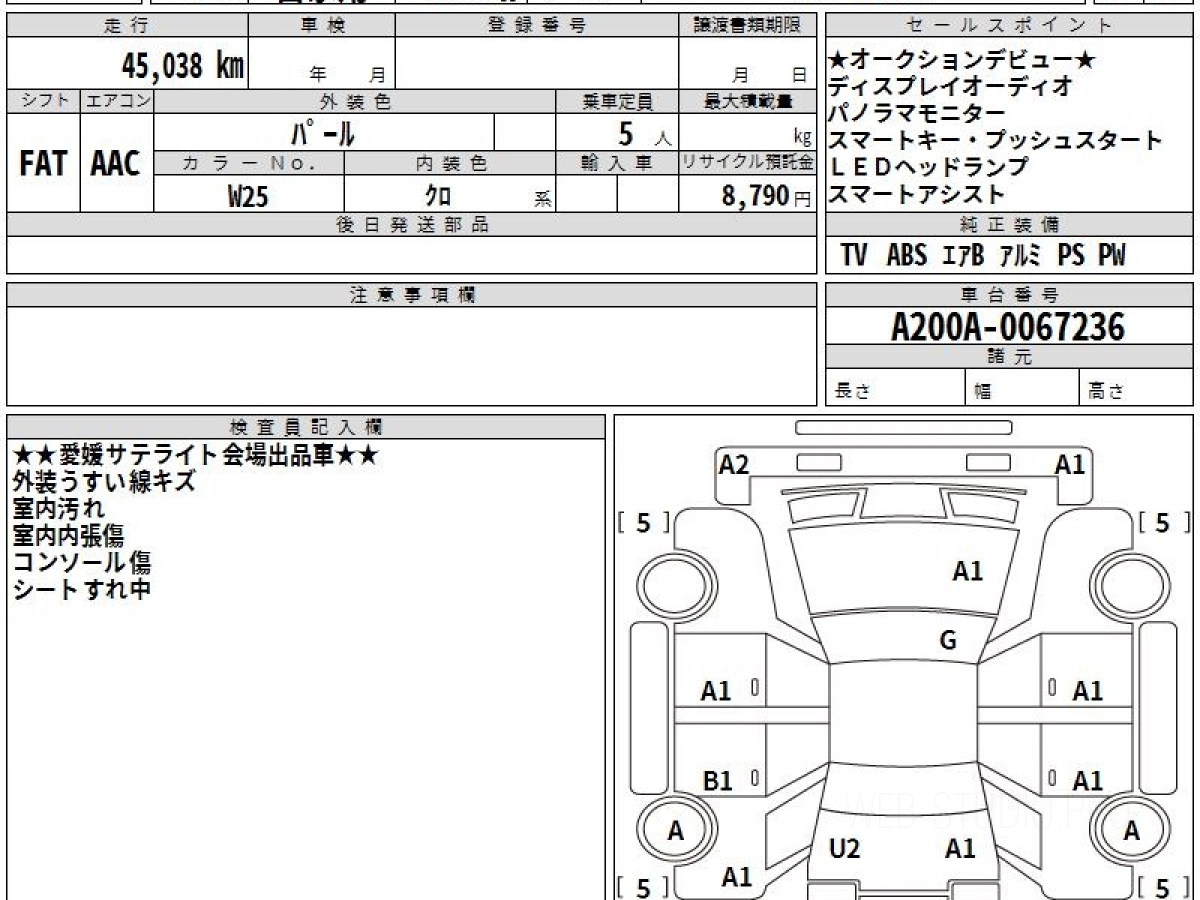The width and height of the screenshot is (1200, 900).
Task: Click the PW equipment code
Action: tap(1112, 256)
